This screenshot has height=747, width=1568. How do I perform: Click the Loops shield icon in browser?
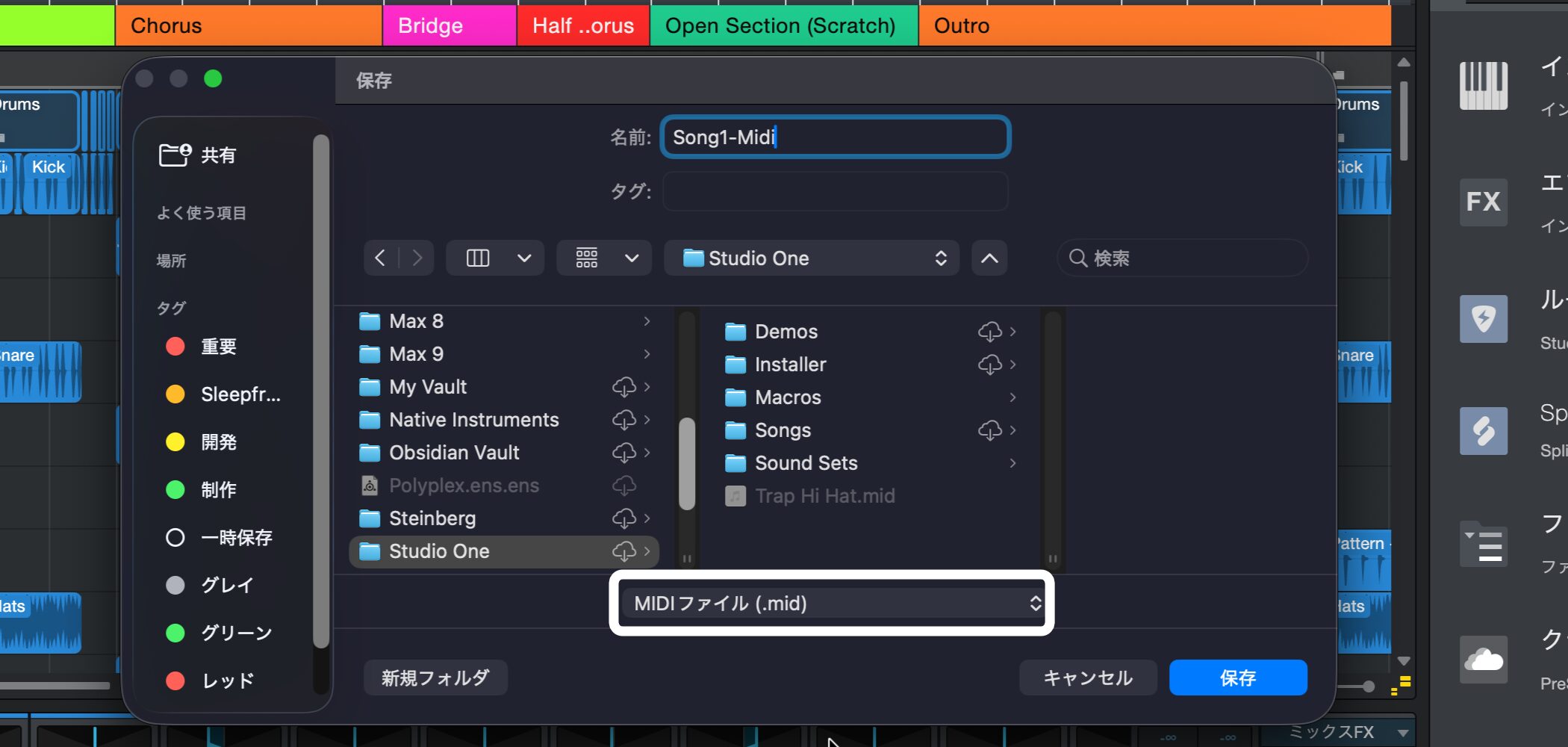pyautogui.click(x=1483, y=319)
